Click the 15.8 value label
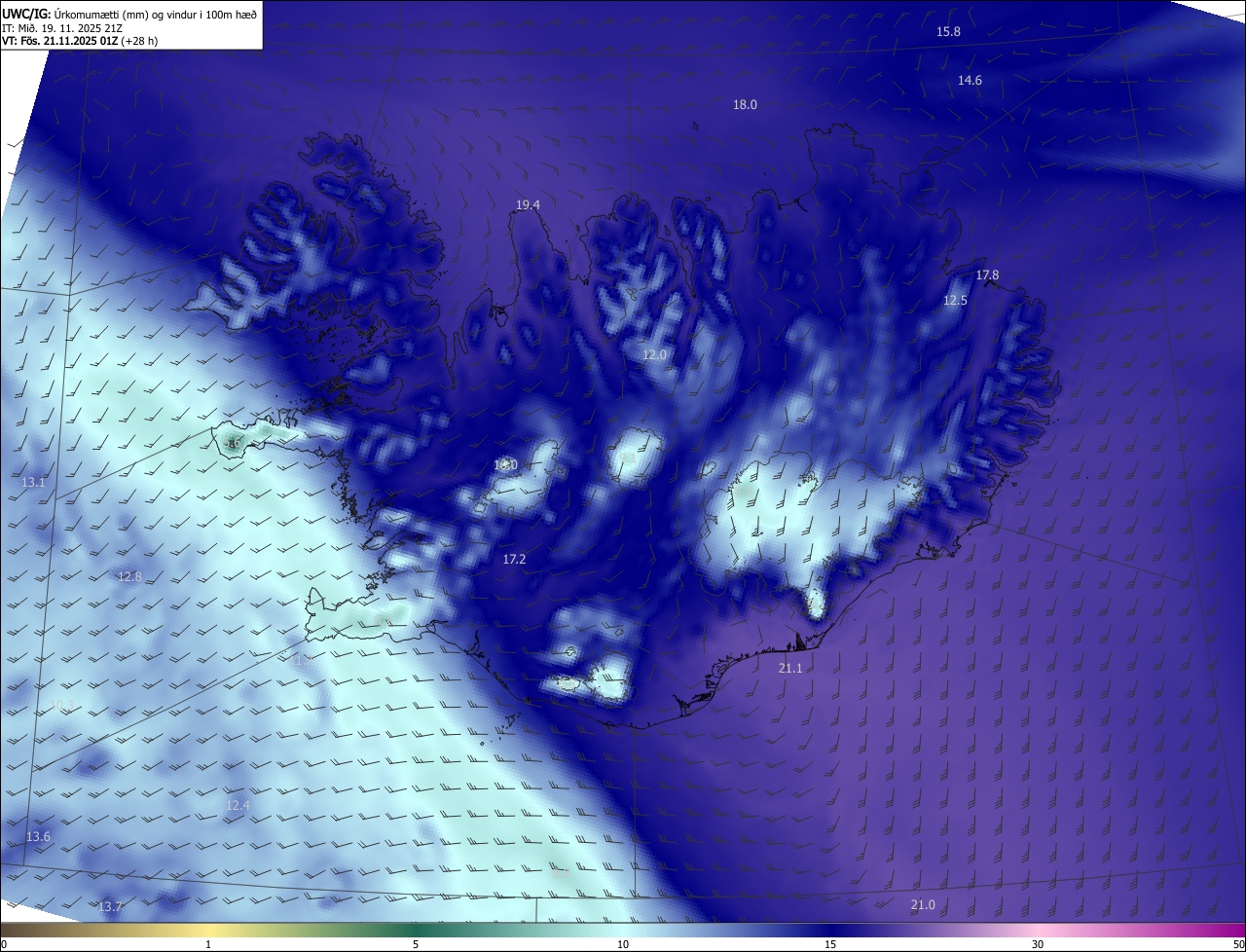 tap(948, 32)
